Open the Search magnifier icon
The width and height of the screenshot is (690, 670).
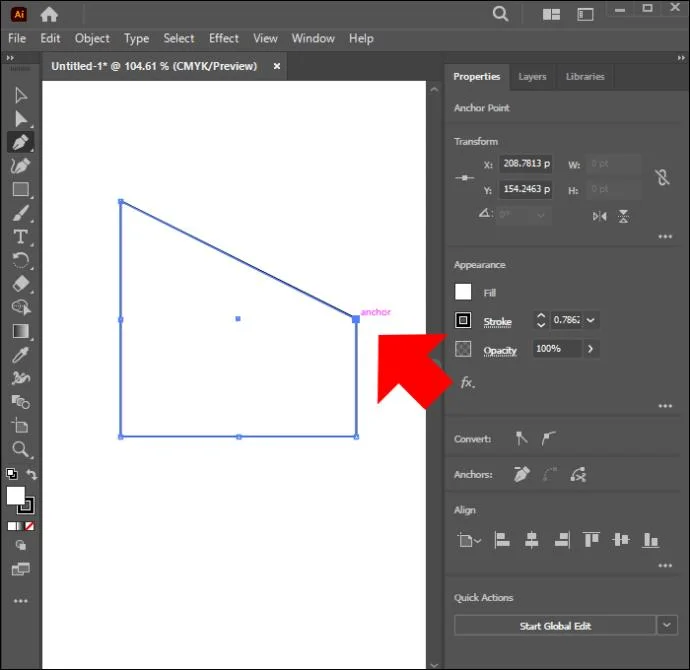(x=500, y=14)
